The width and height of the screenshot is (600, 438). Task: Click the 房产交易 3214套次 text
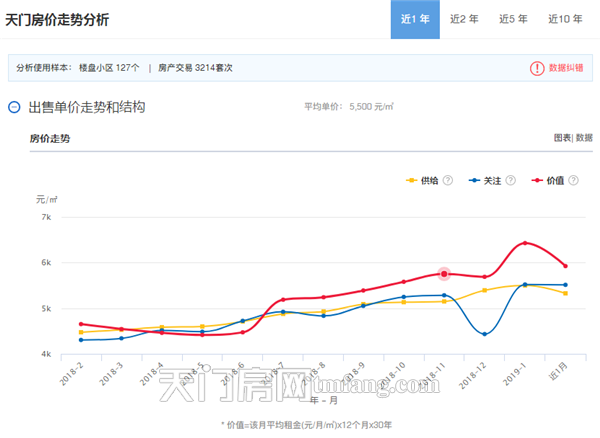point(195,68)
